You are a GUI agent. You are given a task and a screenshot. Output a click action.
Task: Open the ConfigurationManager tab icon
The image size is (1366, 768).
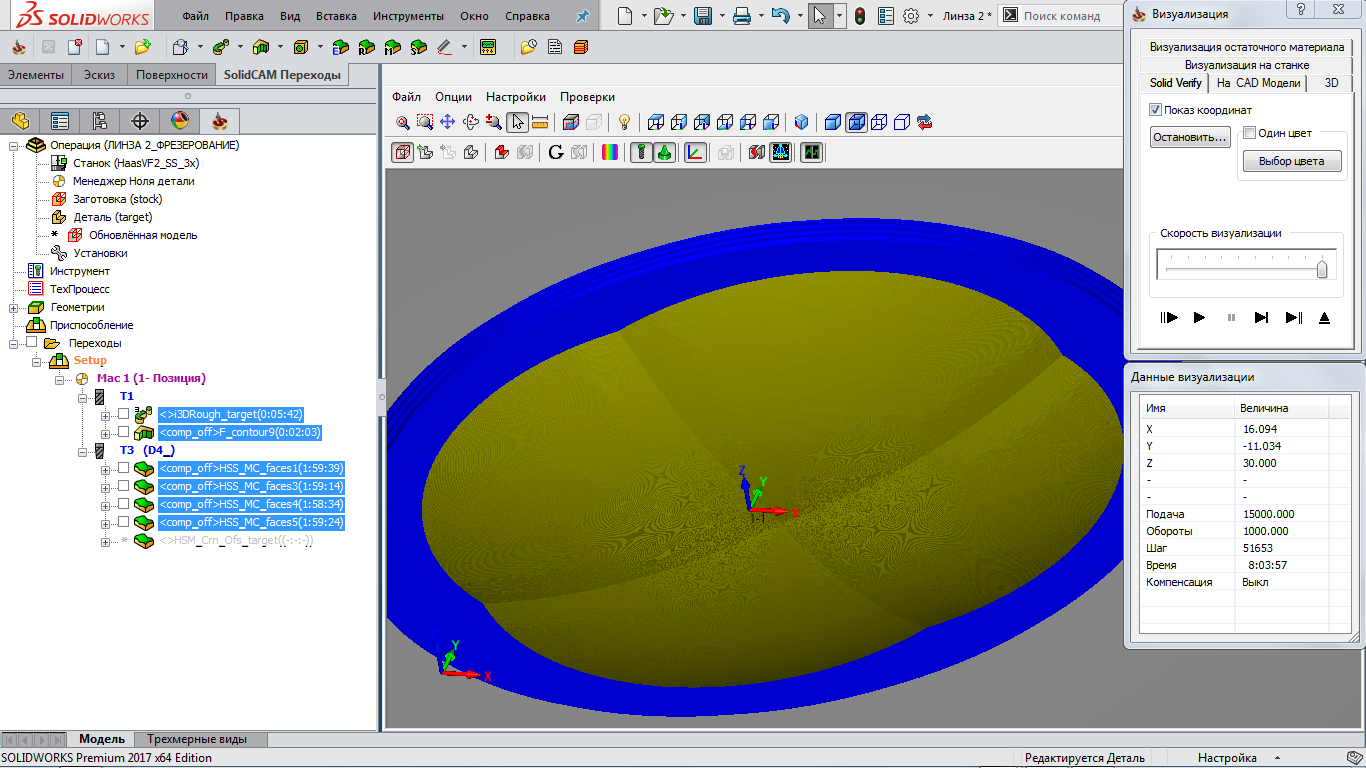100,121
